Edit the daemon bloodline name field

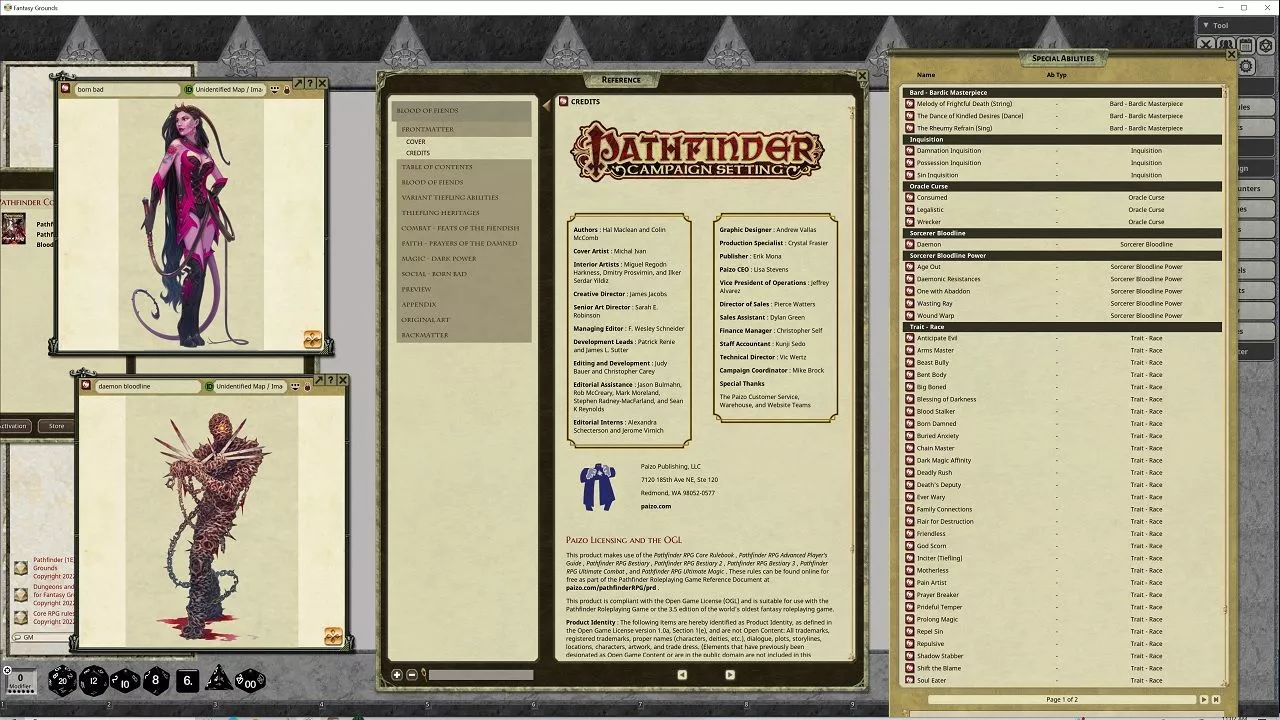click(x=148, y=386)
